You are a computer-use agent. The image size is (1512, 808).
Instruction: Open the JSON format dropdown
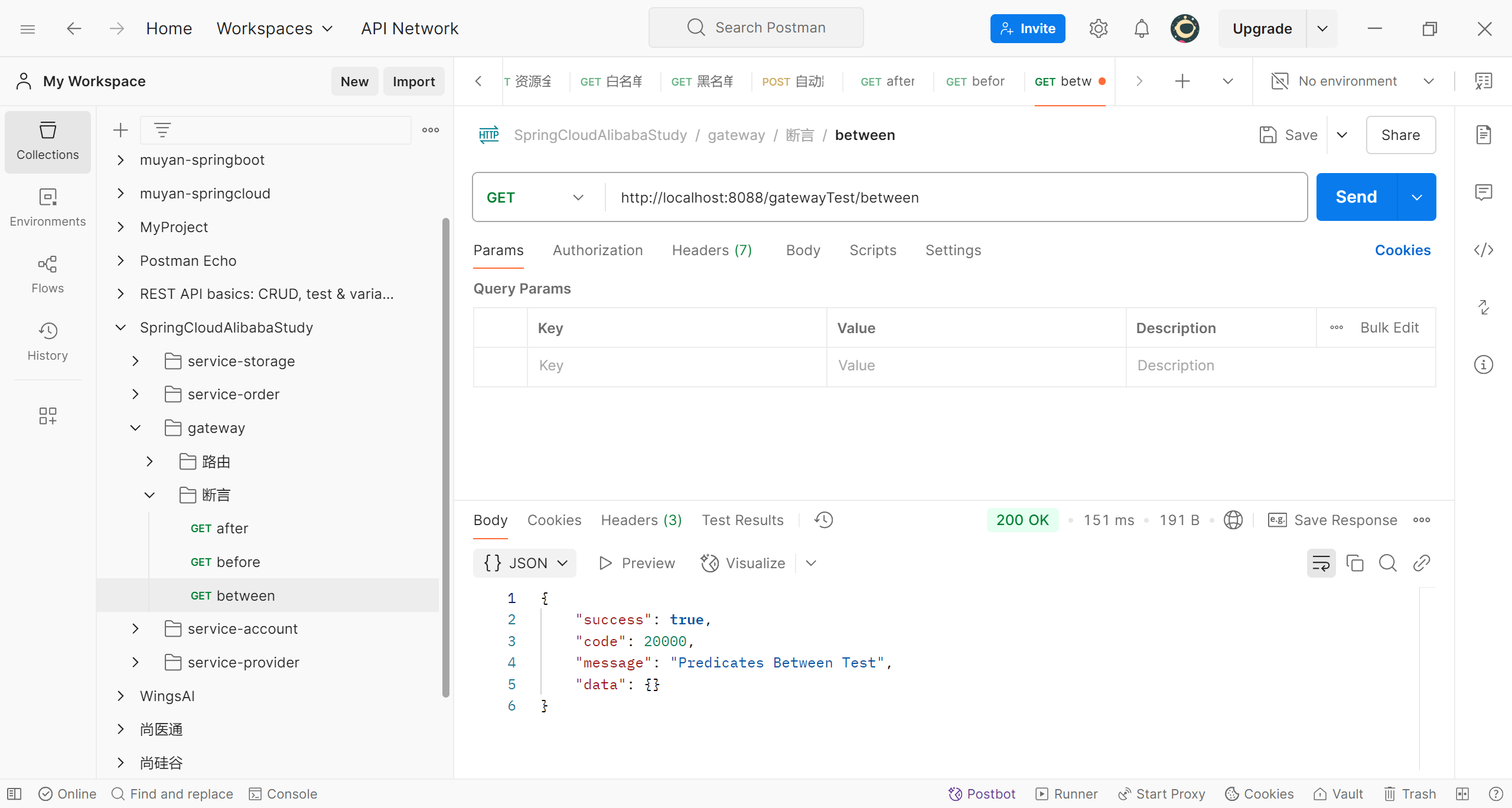tap(525, 563)
